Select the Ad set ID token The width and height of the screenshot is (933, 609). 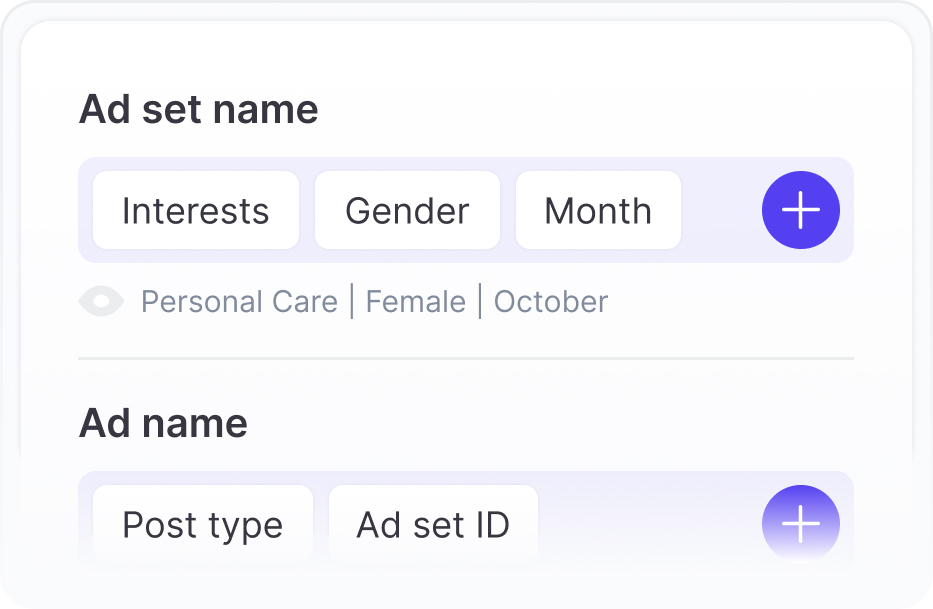point(433,524)
